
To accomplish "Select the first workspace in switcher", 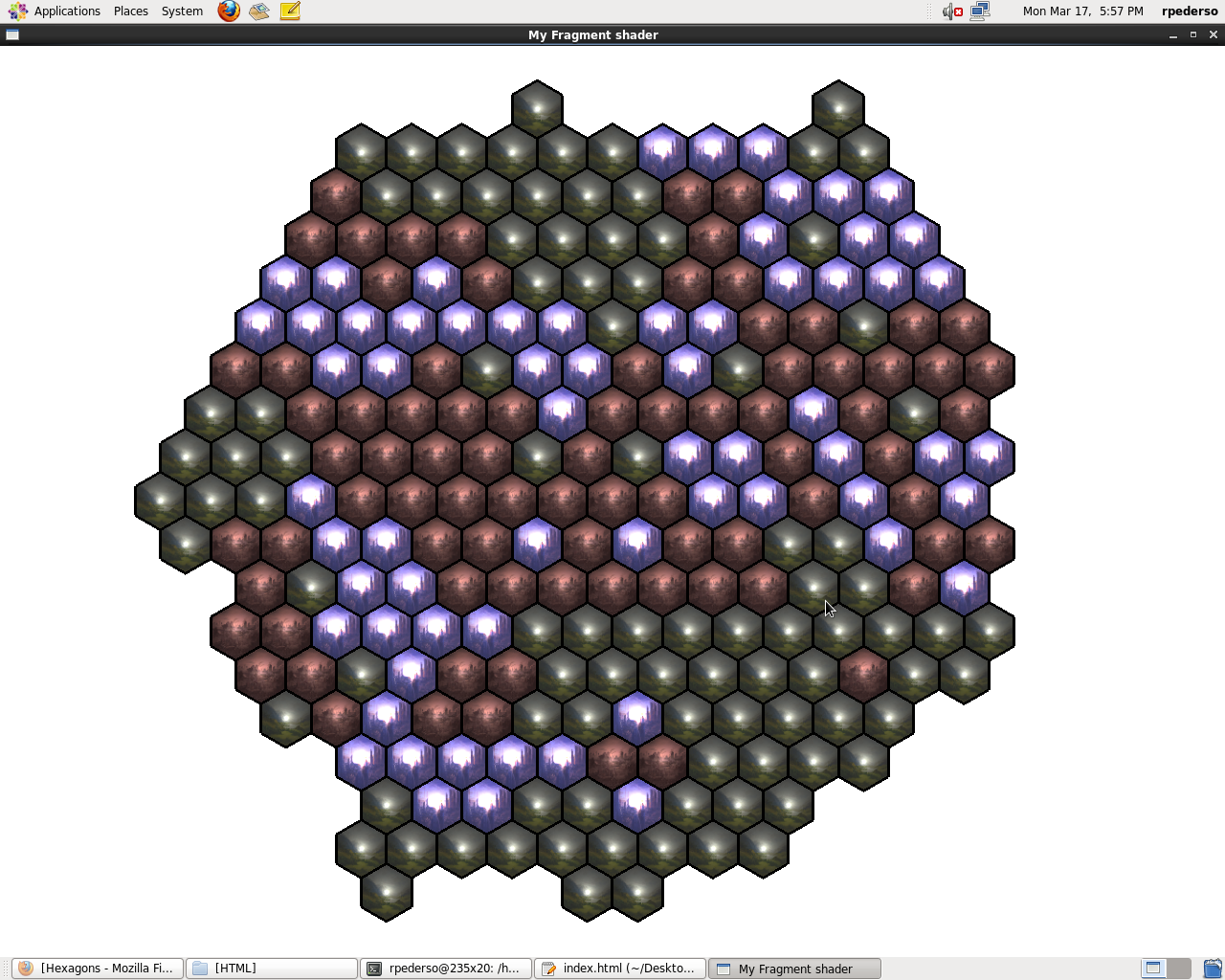I will 1154,969.
